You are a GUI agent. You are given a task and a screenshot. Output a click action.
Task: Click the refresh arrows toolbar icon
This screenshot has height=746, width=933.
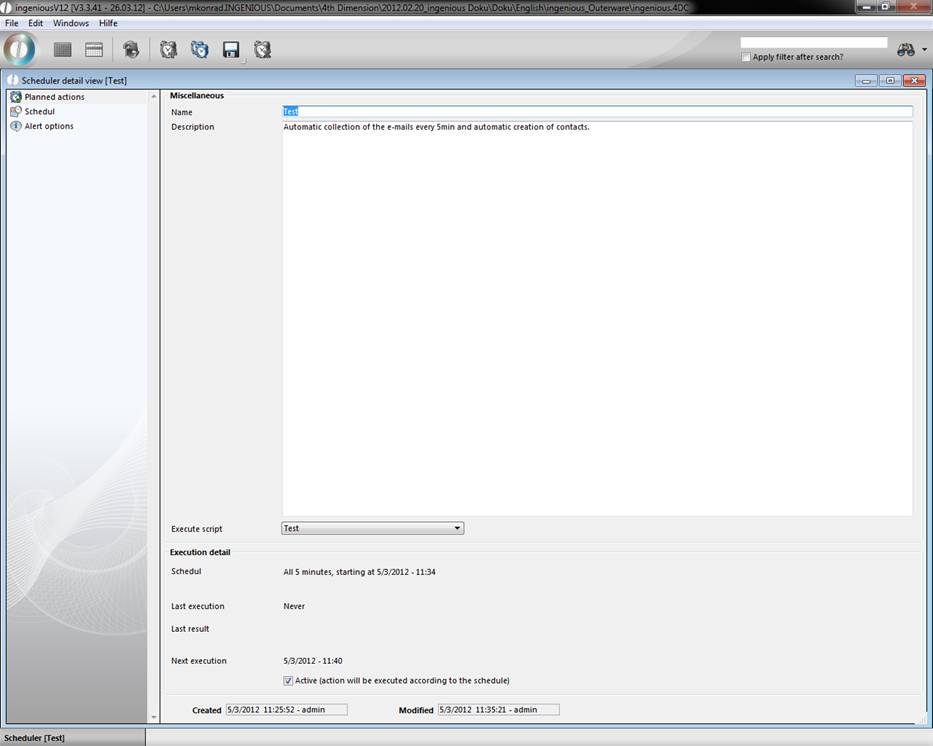pos(131,50)
